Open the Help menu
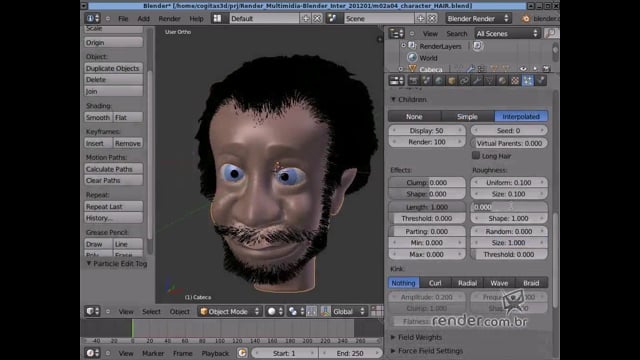Screen dimensions: 640x360 [x=196, y=18]
